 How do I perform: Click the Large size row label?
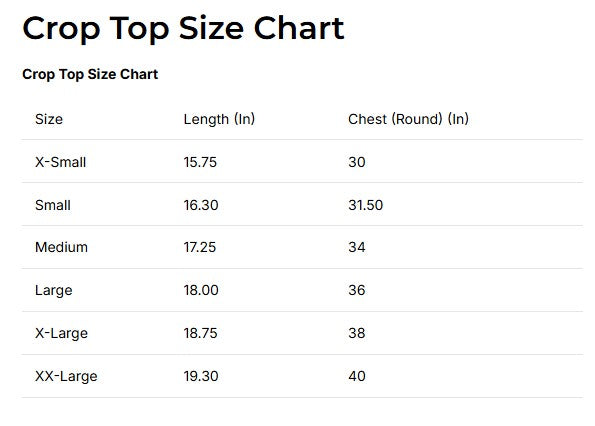[54, 291]
